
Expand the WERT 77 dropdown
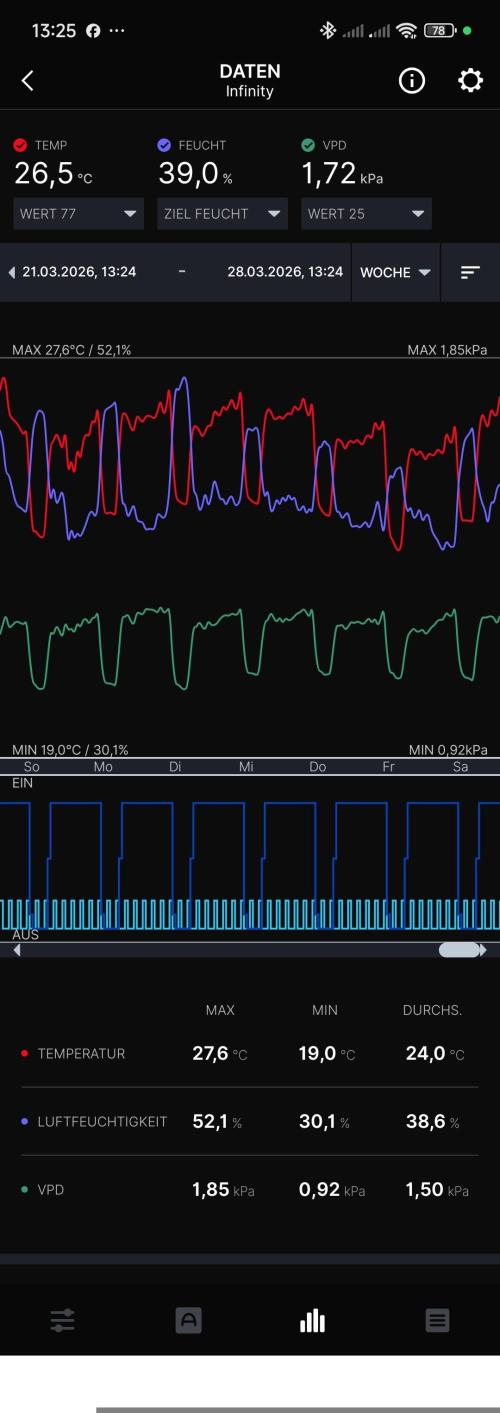[x=79, y=213]
